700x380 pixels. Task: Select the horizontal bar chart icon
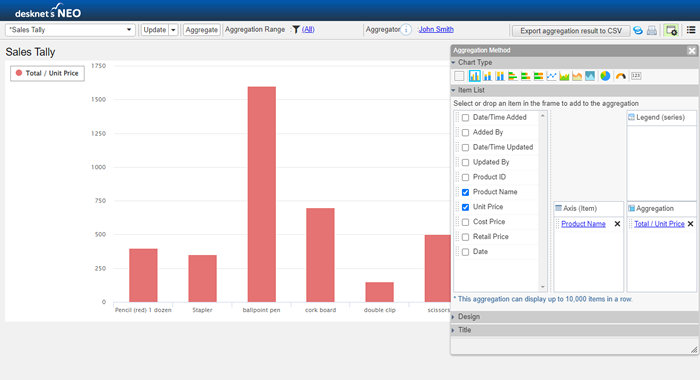click(513, 76)
